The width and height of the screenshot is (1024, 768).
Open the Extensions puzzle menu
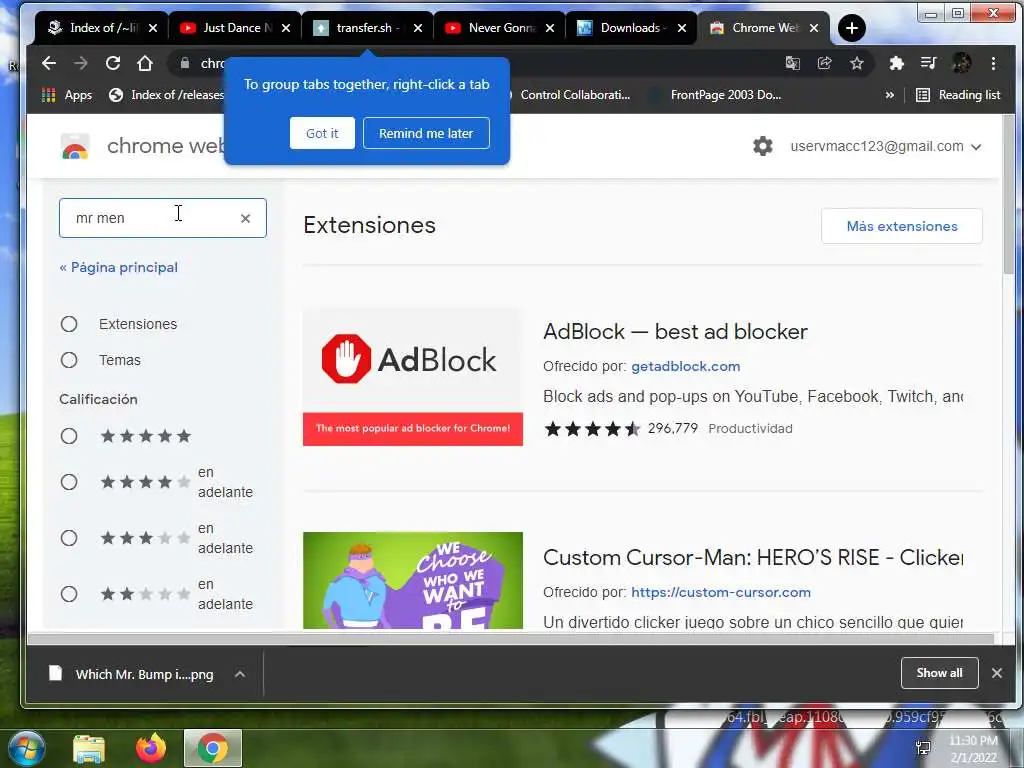click(897, 63)
